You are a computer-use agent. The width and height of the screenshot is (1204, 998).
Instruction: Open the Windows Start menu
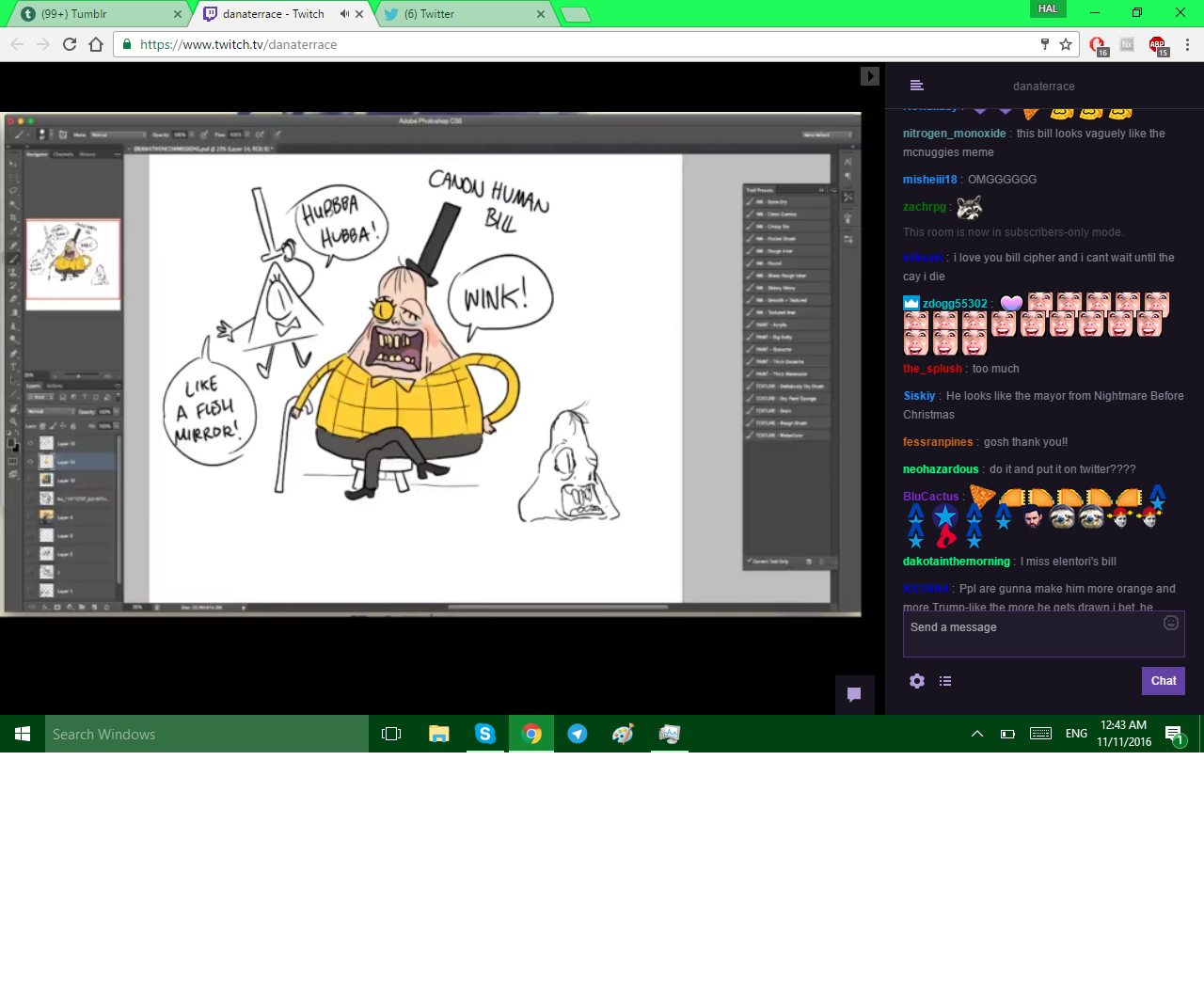[x=23, y=734]
